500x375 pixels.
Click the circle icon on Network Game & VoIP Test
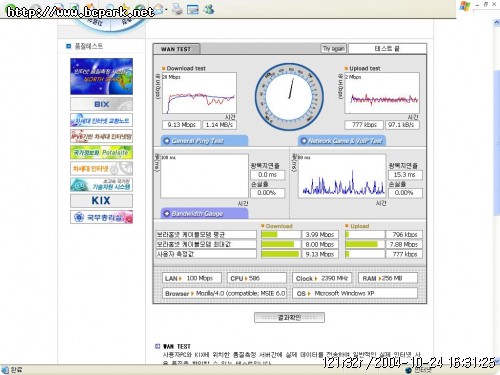coord(304,141)
